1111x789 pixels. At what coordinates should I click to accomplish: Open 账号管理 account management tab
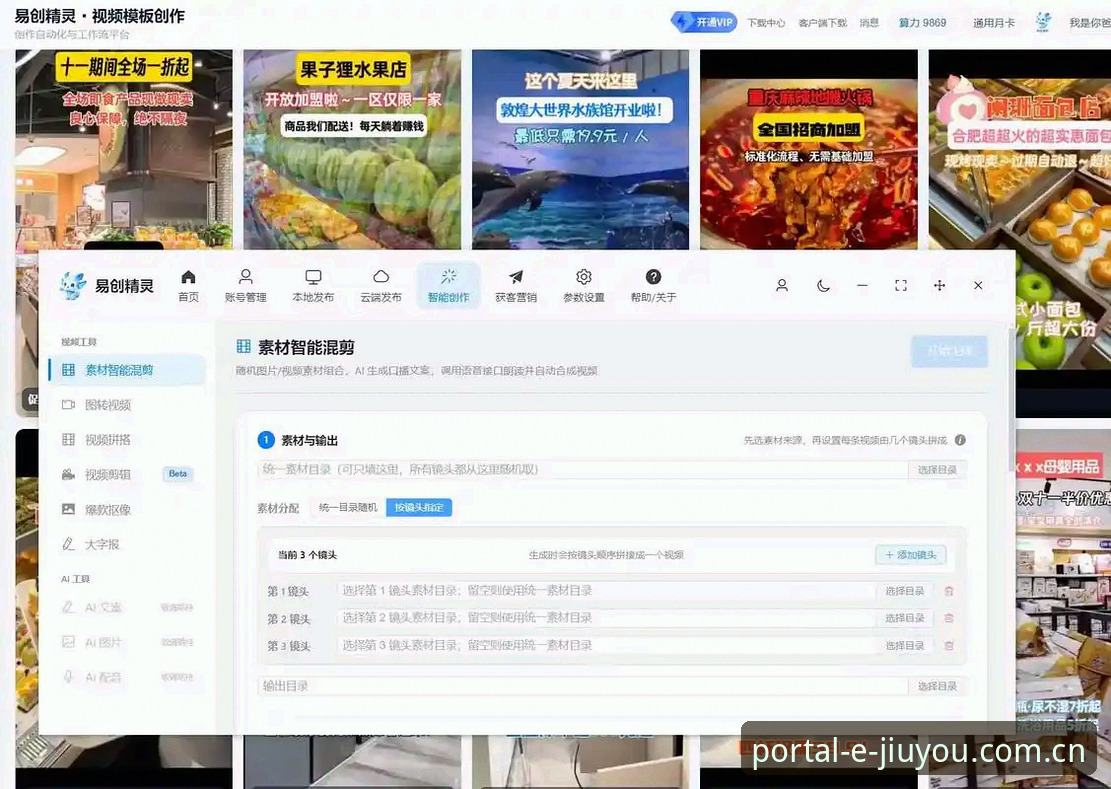(246, 285)
